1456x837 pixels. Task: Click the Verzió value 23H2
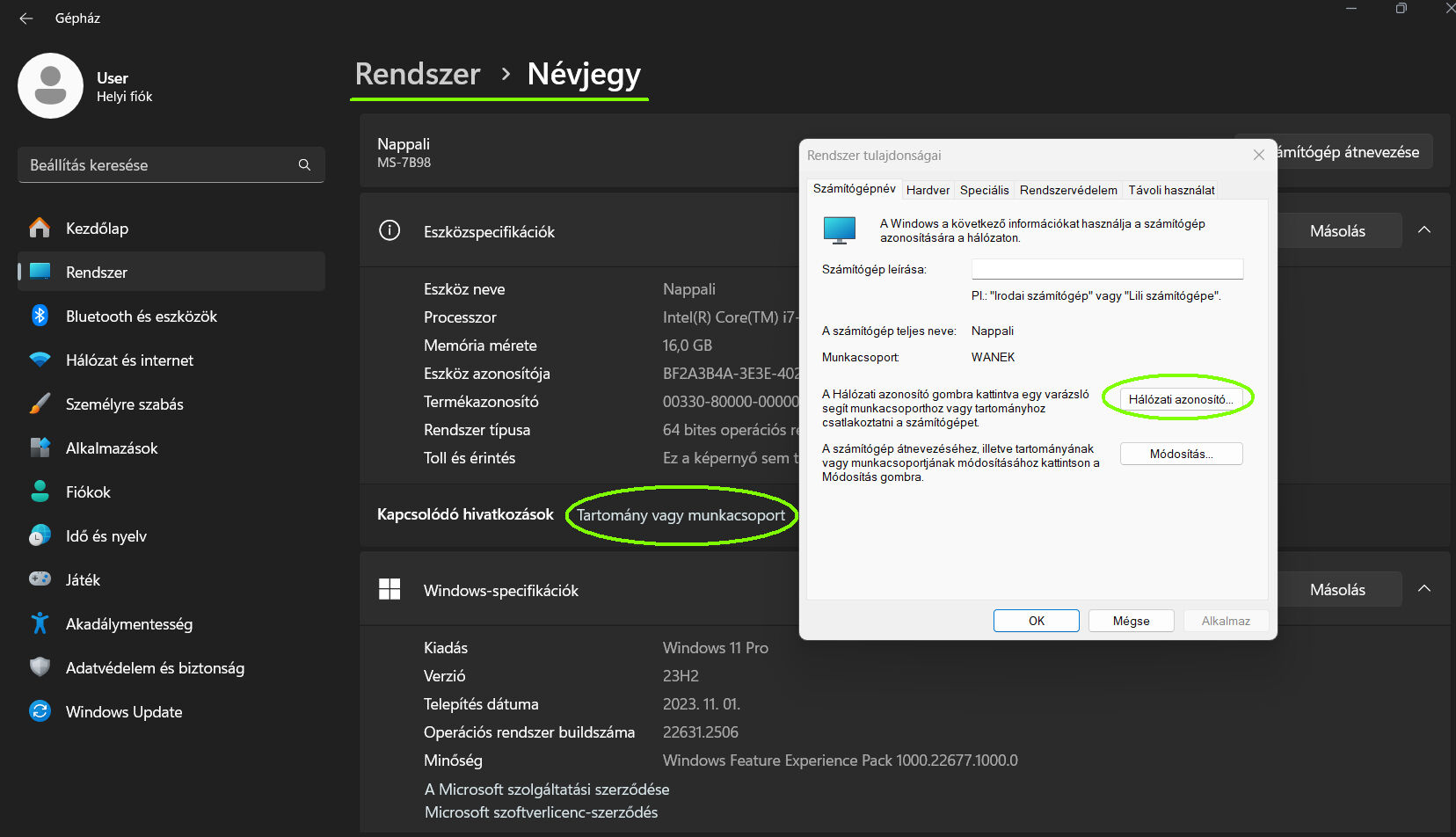(x=681, y=675)
